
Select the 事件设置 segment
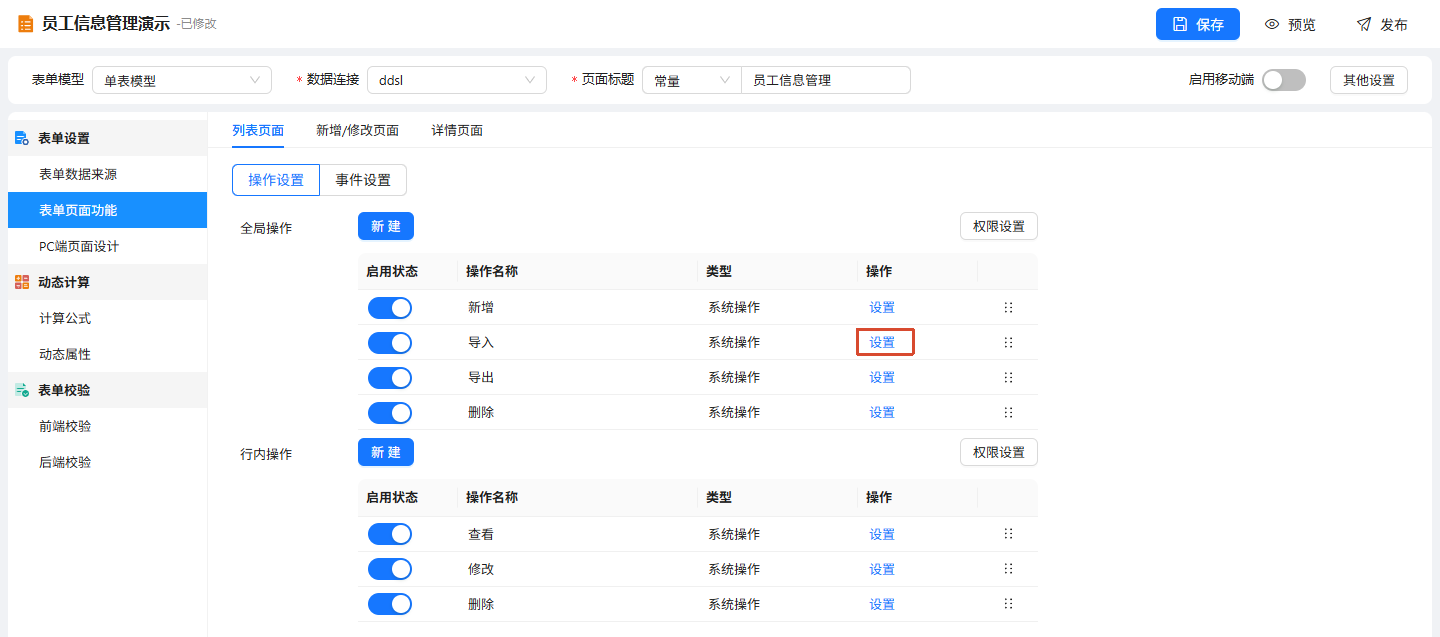(x=363, y=180)
